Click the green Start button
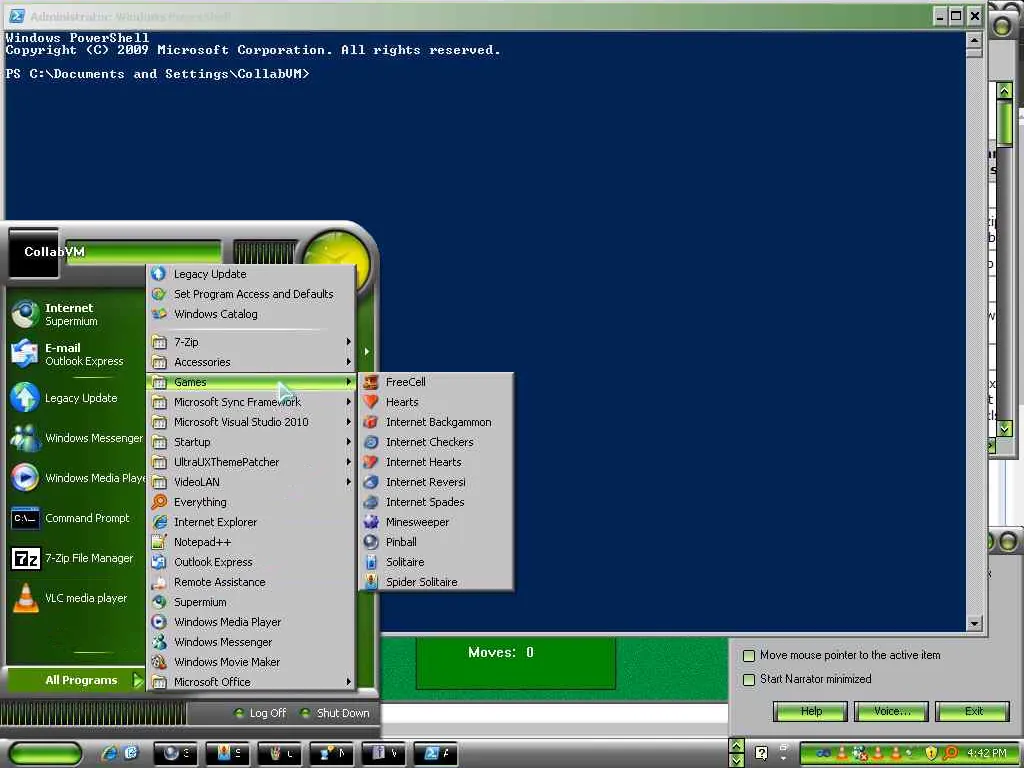1024x768 pixels. pyautogui.click(x=45, y=753)
